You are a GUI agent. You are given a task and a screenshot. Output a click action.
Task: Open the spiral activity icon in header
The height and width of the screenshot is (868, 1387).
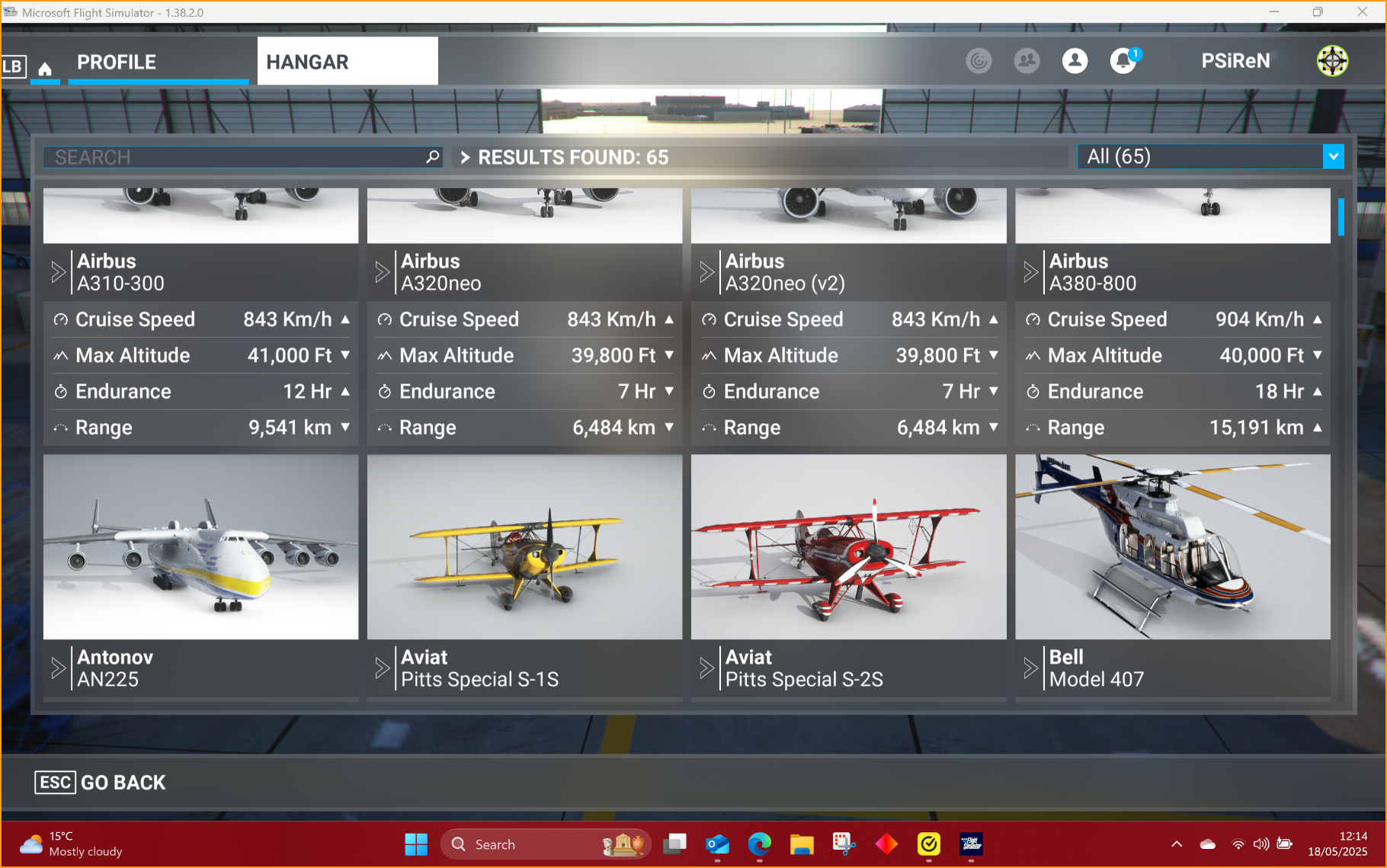pos(979,61)
